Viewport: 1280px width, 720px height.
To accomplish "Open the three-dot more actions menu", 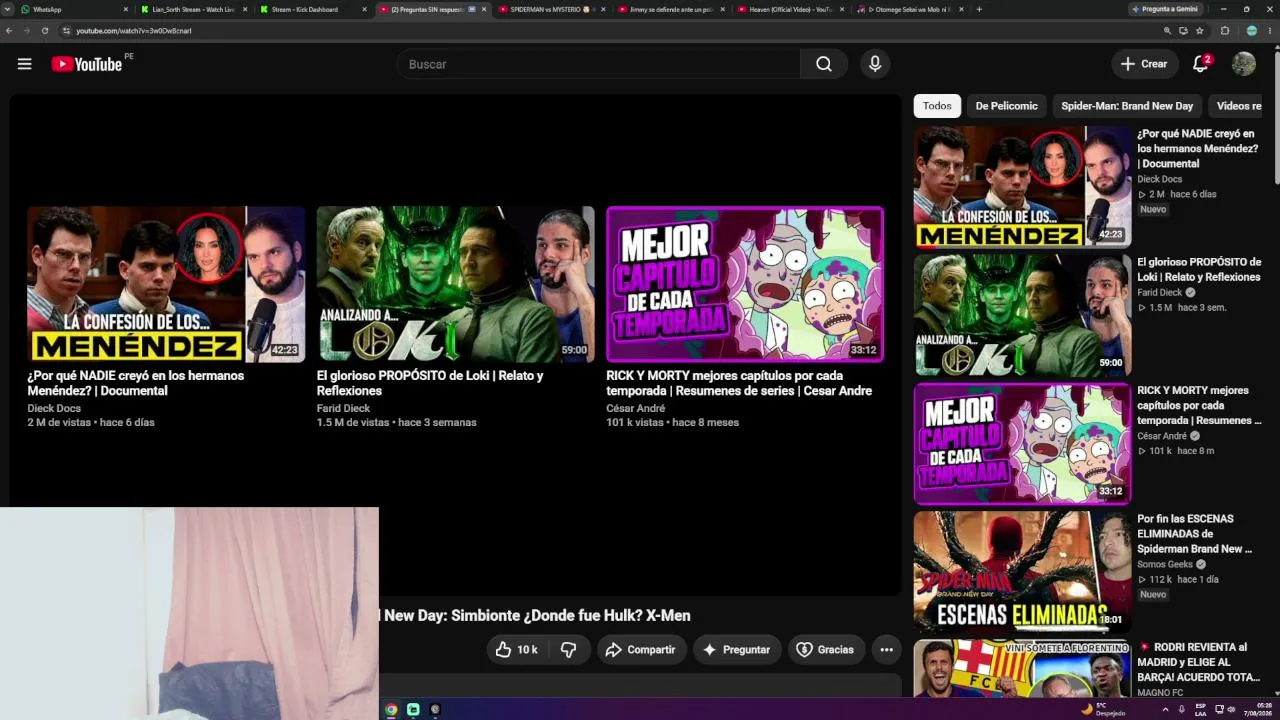I will click(x=886, y=650).
